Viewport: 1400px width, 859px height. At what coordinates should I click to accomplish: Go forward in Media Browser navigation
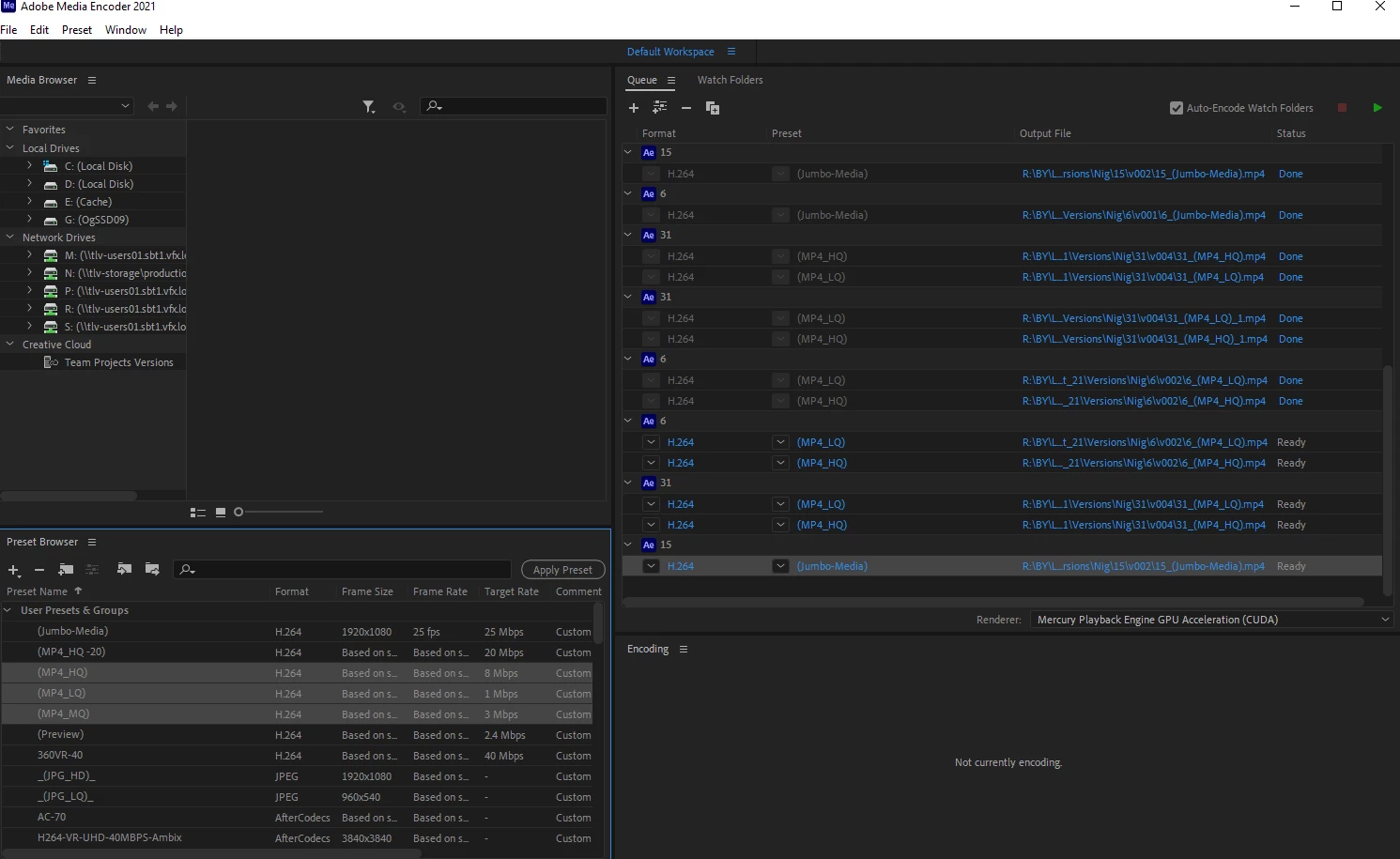pyautogui.click(x=172, y=106)
